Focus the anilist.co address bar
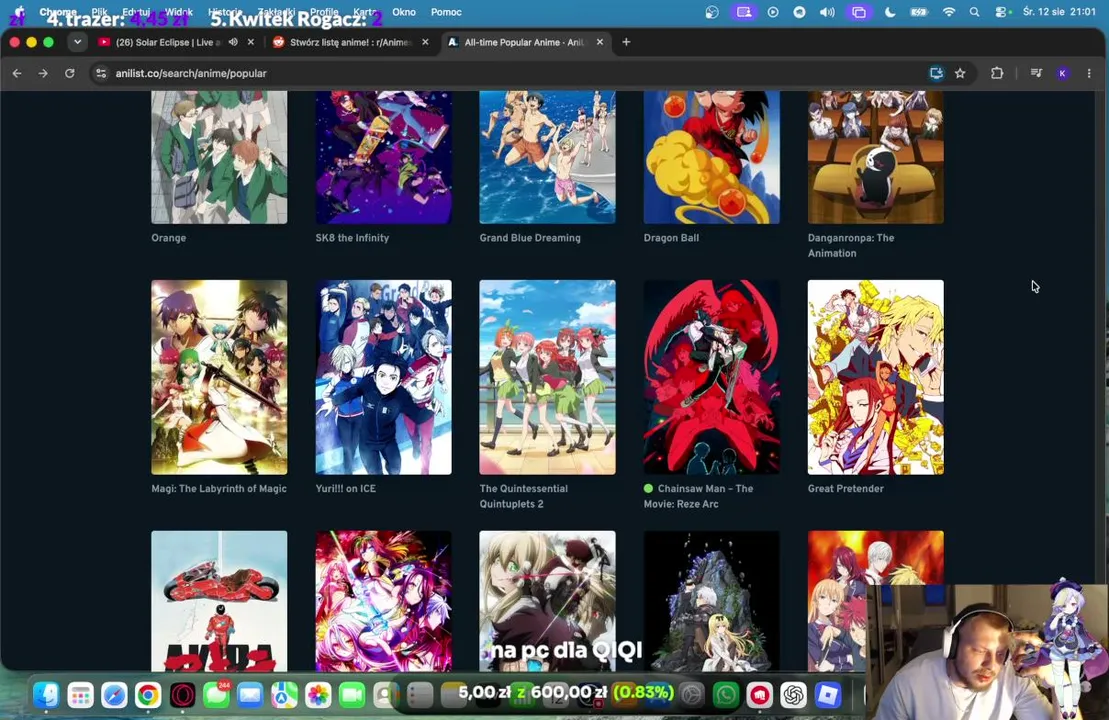Viewport: 1109px width, 720px height. point(509,74)
